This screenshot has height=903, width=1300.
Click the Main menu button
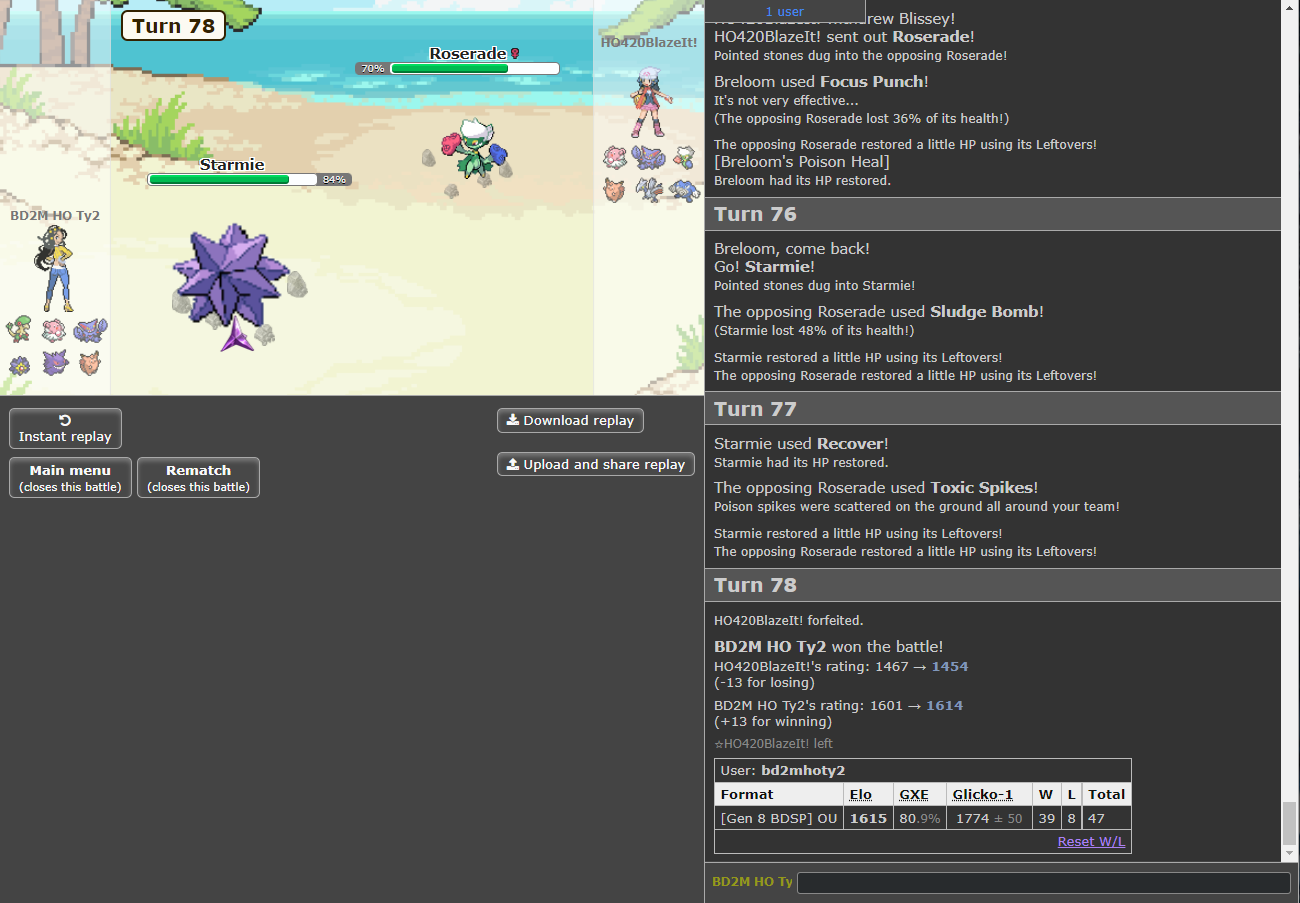coord(70,477)
